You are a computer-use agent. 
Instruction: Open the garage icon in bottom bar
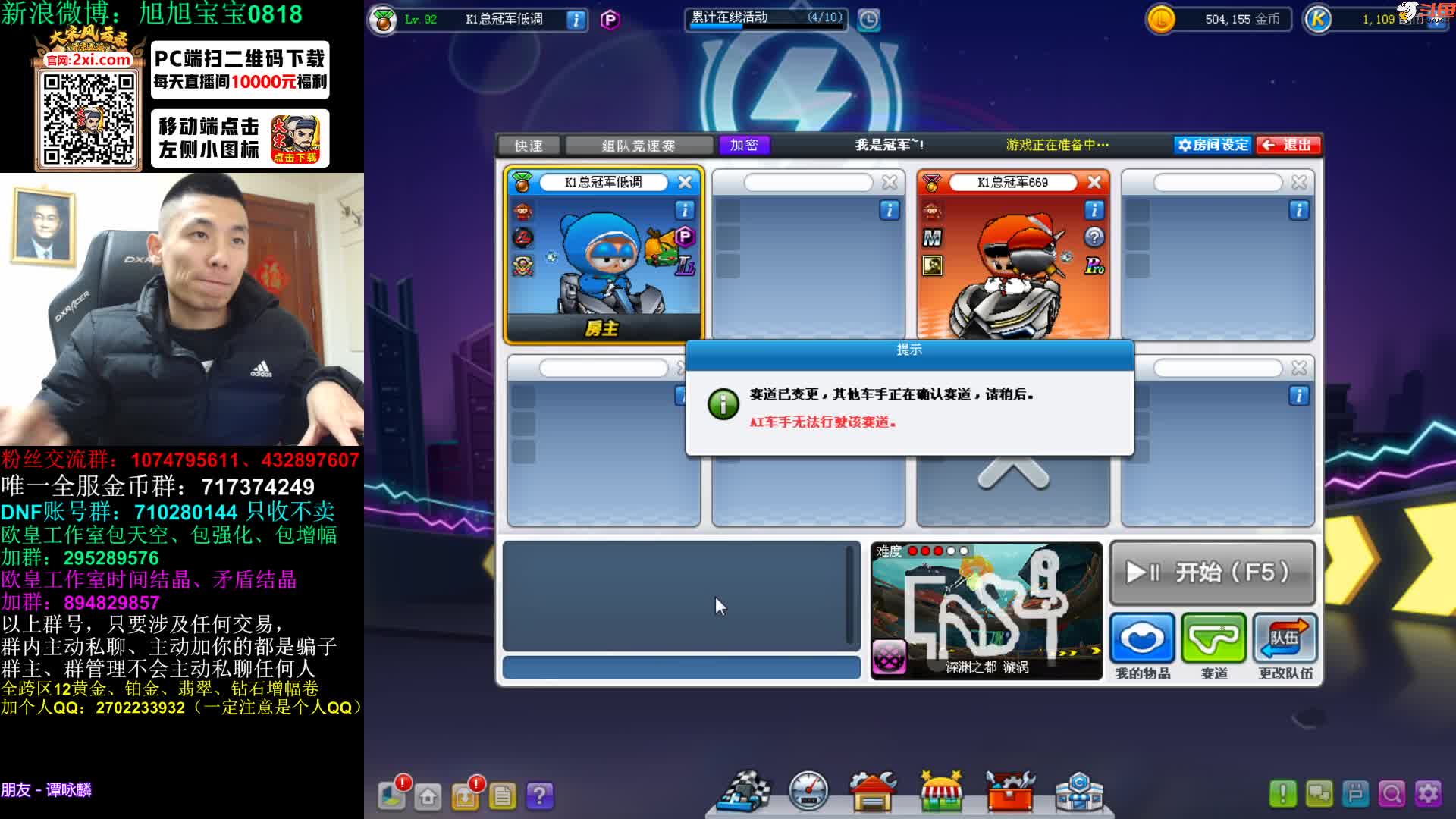(873, 792)
